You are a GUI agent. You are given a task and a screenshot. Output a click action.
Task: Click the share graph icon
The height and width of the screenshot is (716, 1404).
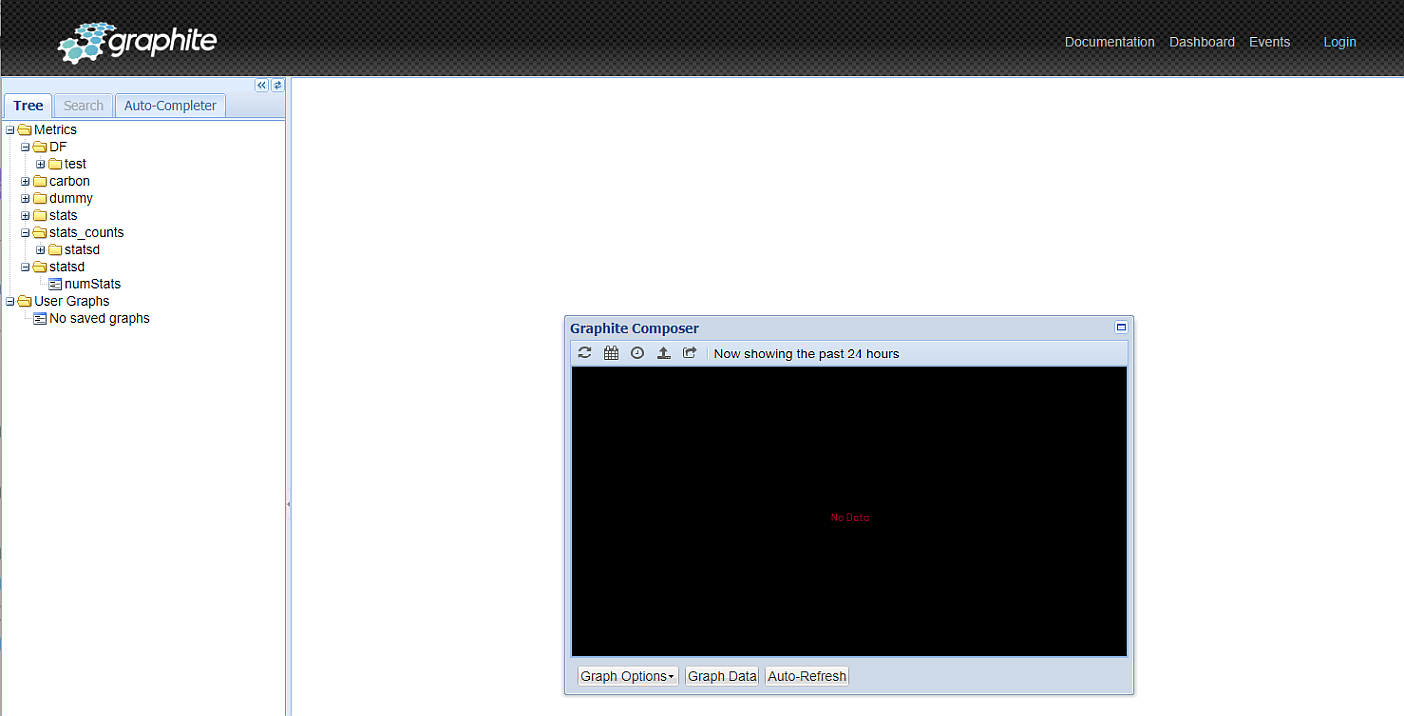(x=689, y=353)
